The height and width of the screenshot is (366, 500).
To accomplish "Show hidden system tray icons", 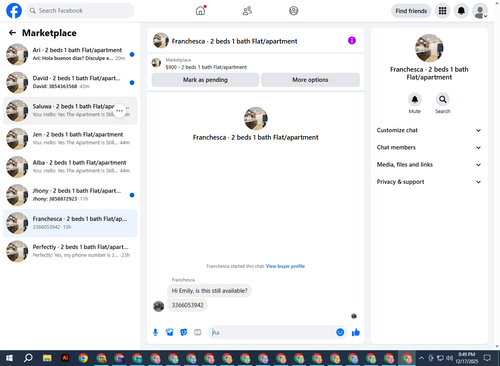I will tap(421, 358).
